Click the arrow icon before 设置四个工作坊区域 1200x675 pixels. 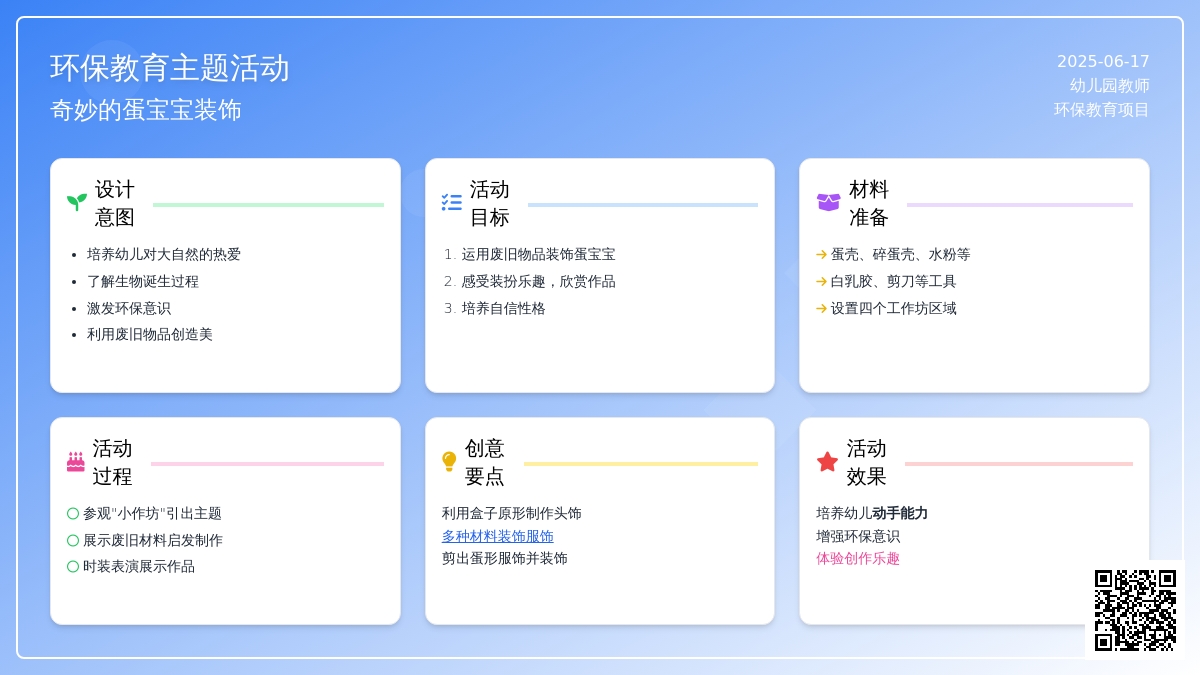(822, 309)
